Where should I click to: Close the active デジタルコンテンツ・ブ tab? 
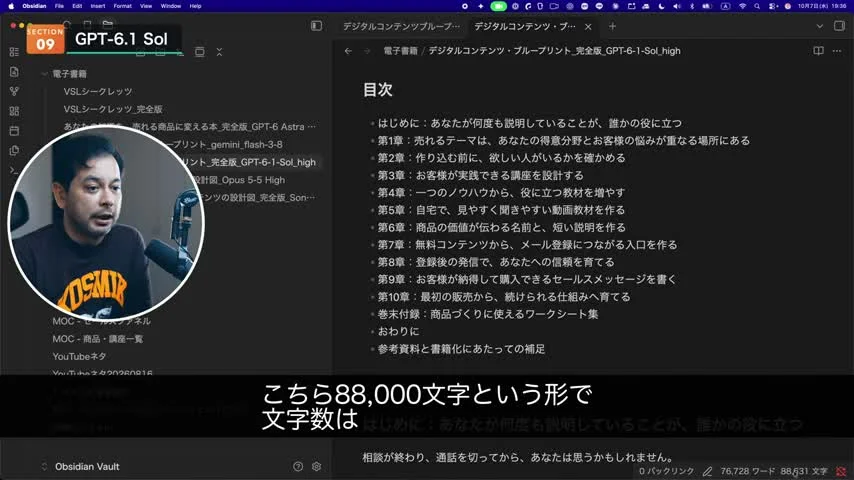pyautogui.click(x=588, y=26)
